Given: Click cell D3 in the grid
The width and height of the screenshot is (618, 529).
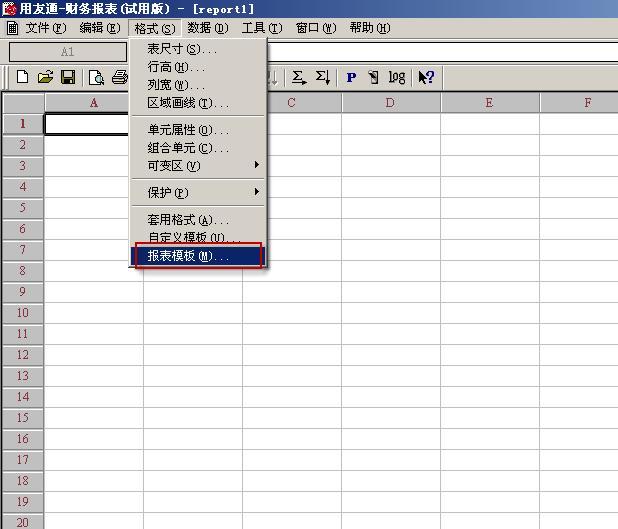Looking at the screenshot, I should (391, 166).
